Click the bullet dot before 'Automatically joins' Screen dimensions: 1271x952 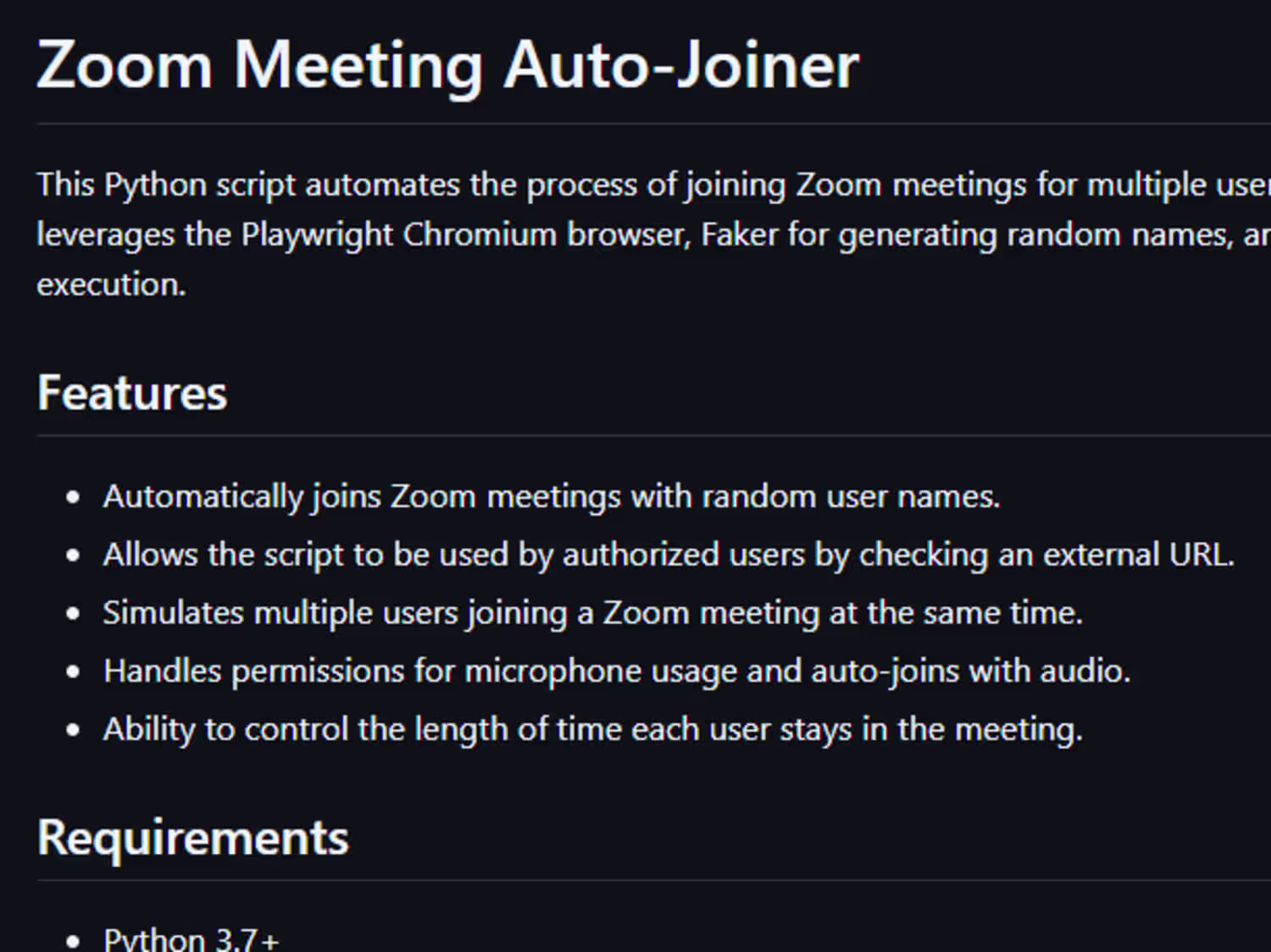point(73,497)
